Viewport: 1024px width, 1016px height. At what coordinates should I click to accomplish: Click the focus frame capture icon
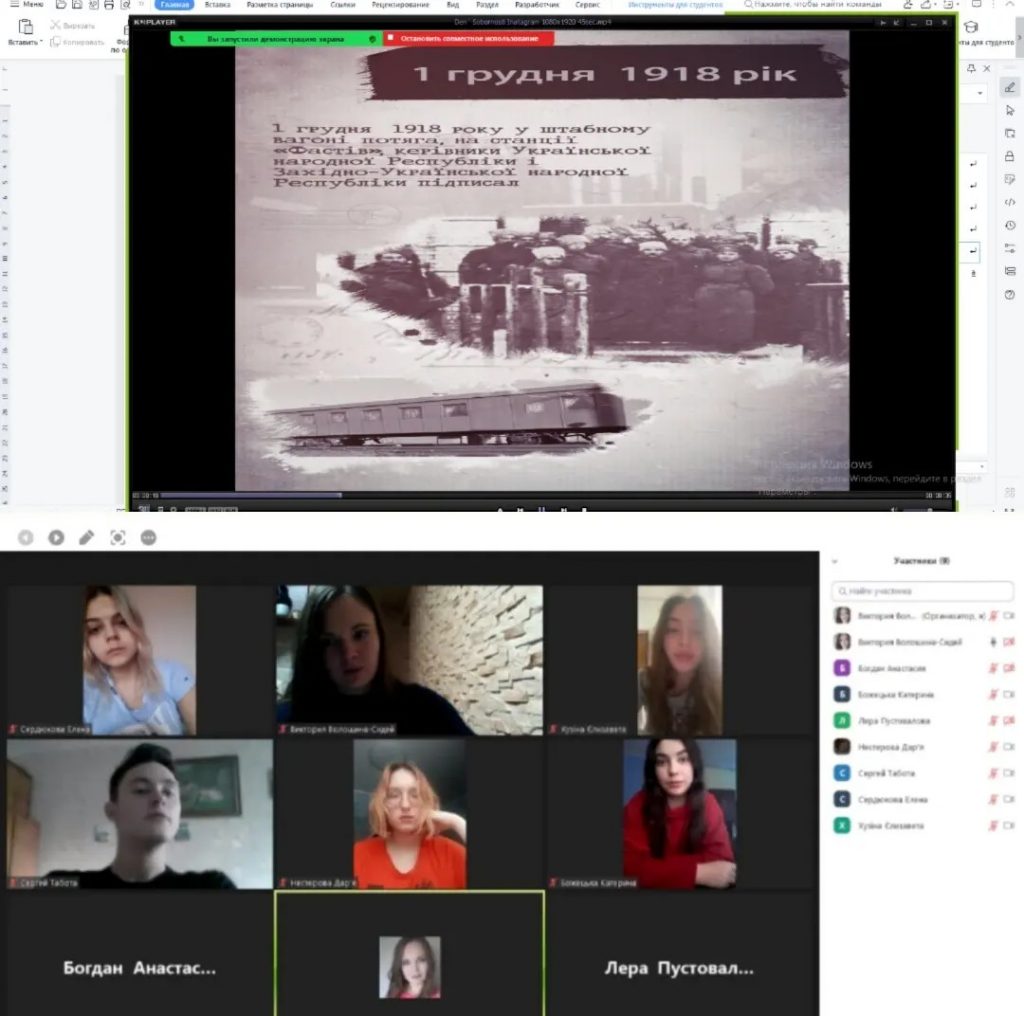coord(118,538)
